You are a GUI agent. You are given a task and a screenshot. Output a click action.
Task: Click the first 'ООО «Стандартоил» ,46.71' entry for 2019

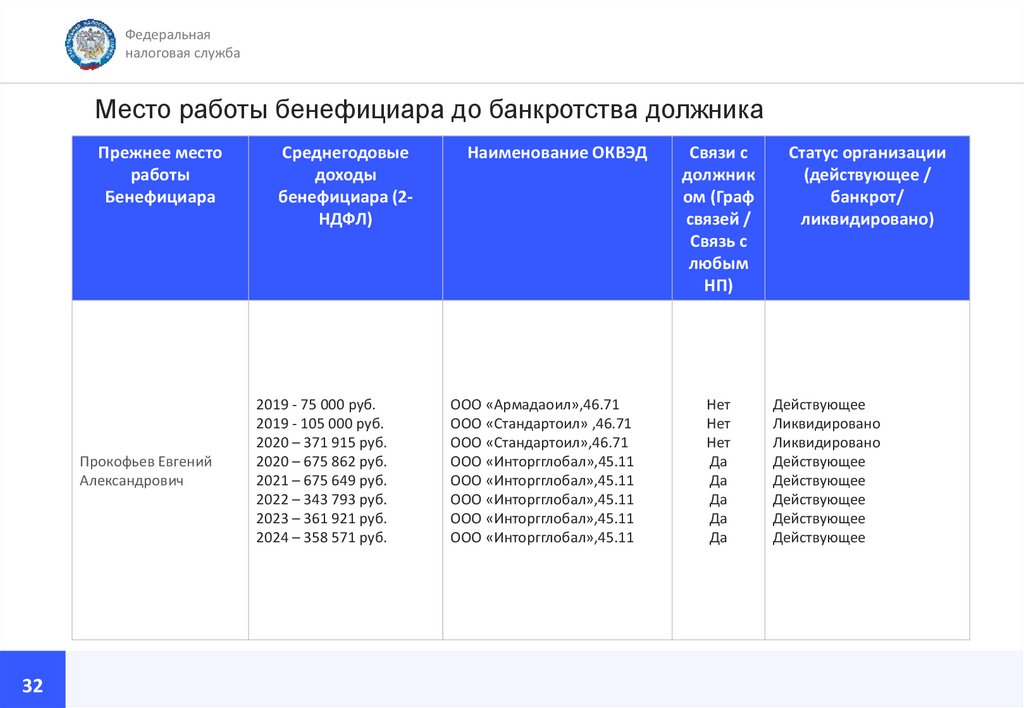(541, 423)
